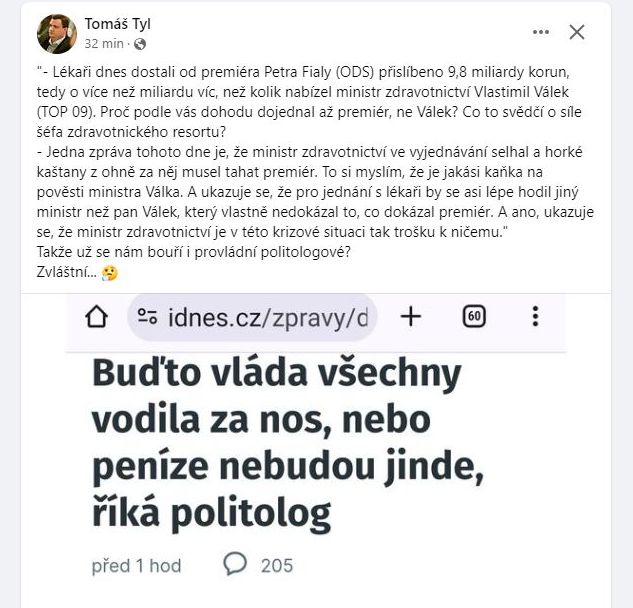
Task: Click the comment speech bubble icon
Action: tap(235, 565)
